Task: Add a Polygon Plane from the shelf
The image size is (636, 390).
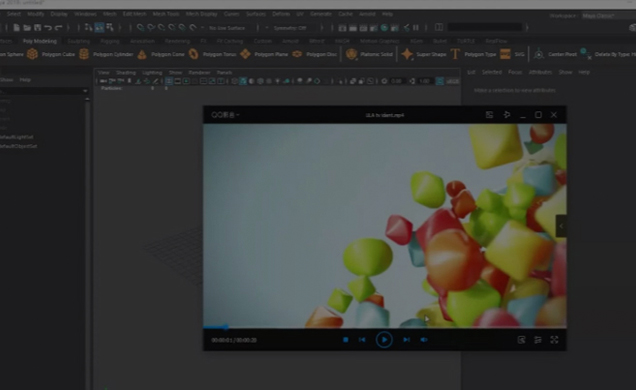Action: (245, 54)
